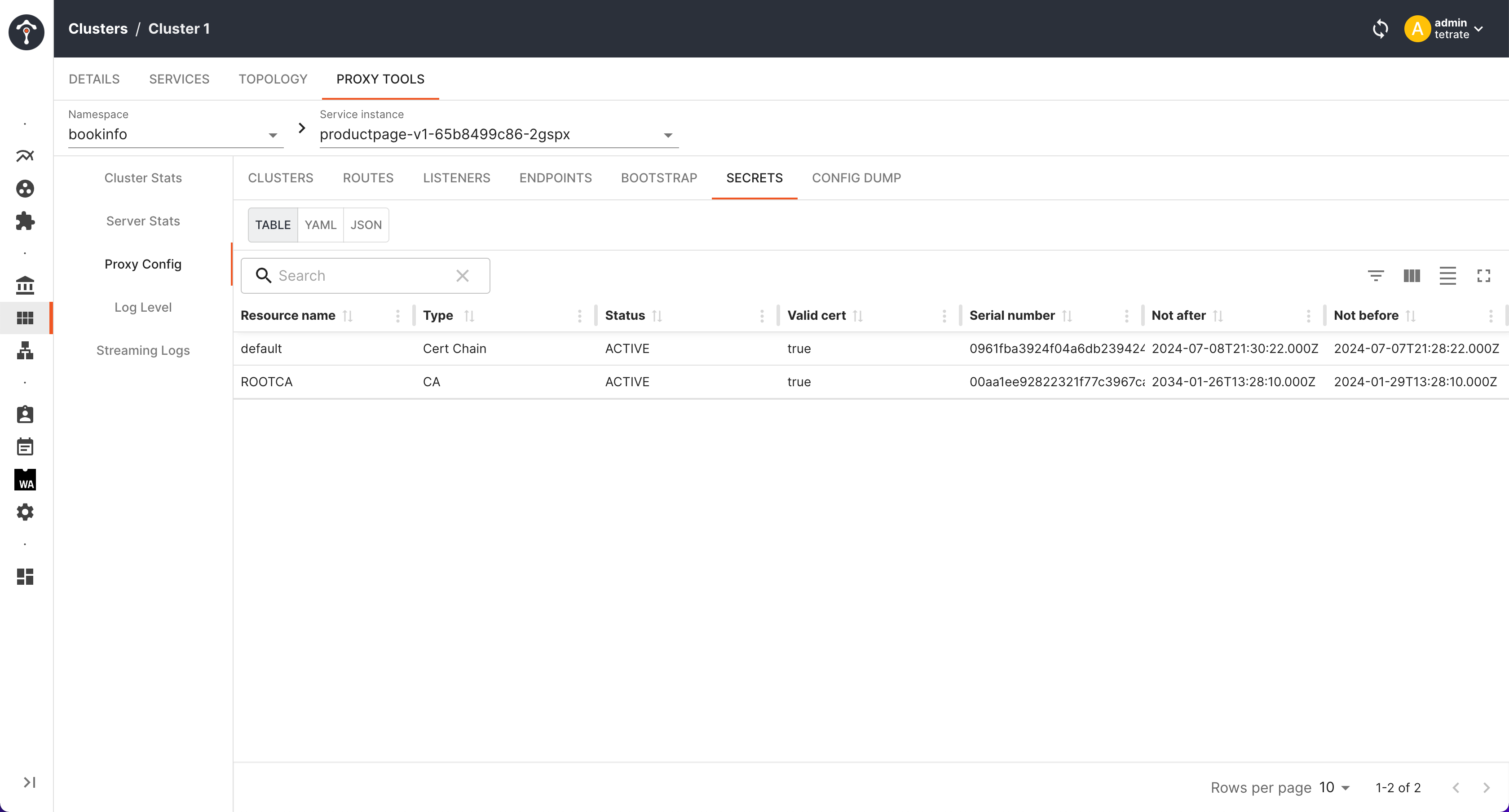Viewport: 1509px width, 812px height.
Task: Sort by Not before column arrows
Action: point(1411,316)
